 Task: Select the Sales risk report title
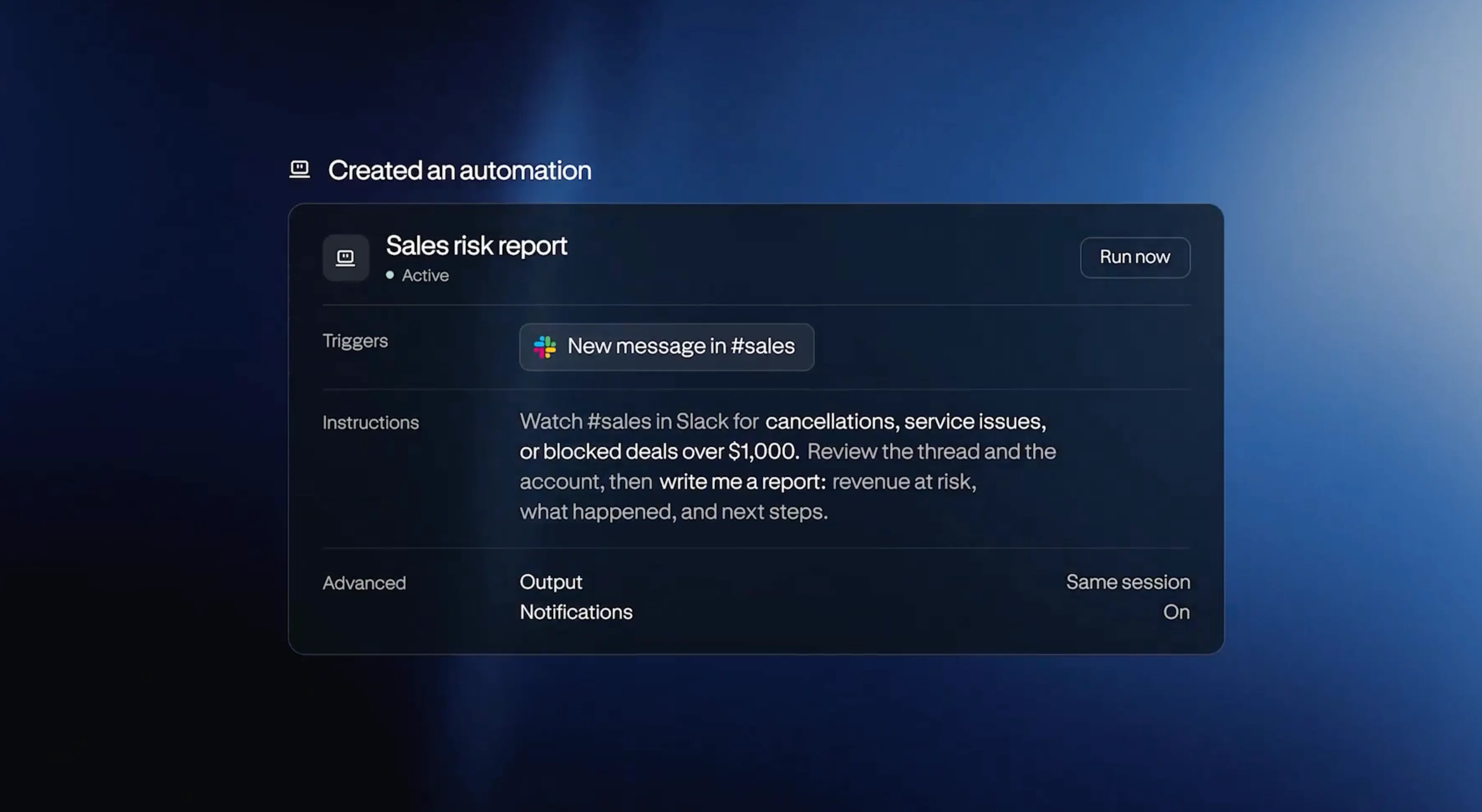click(x=476, y=246)
